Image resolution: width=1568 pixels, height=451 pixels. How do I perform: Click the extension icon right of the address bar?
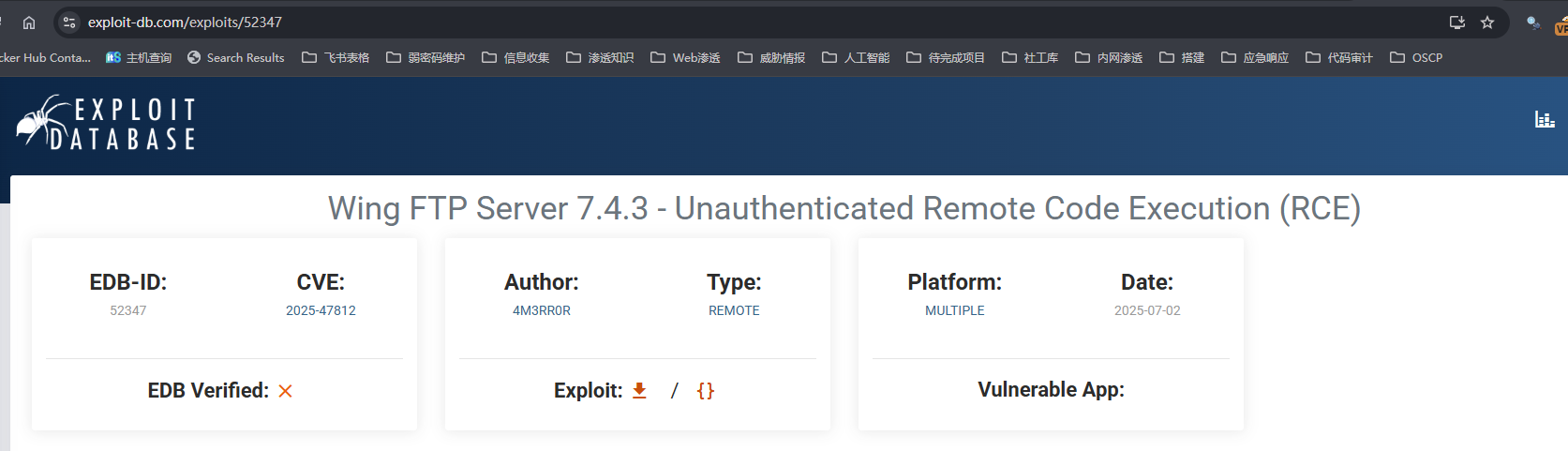[1533, 23]
